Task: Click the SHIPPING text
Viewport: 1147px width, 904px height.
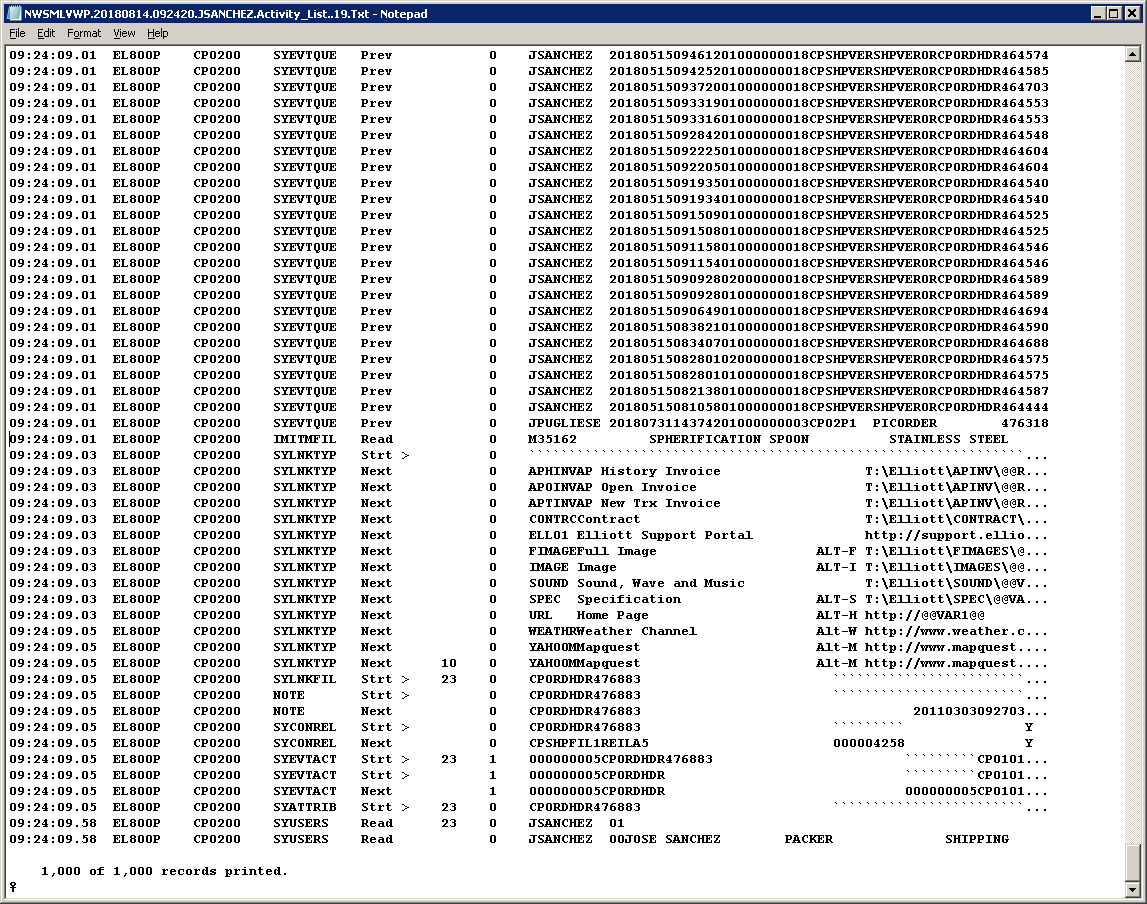Action: 977,840
